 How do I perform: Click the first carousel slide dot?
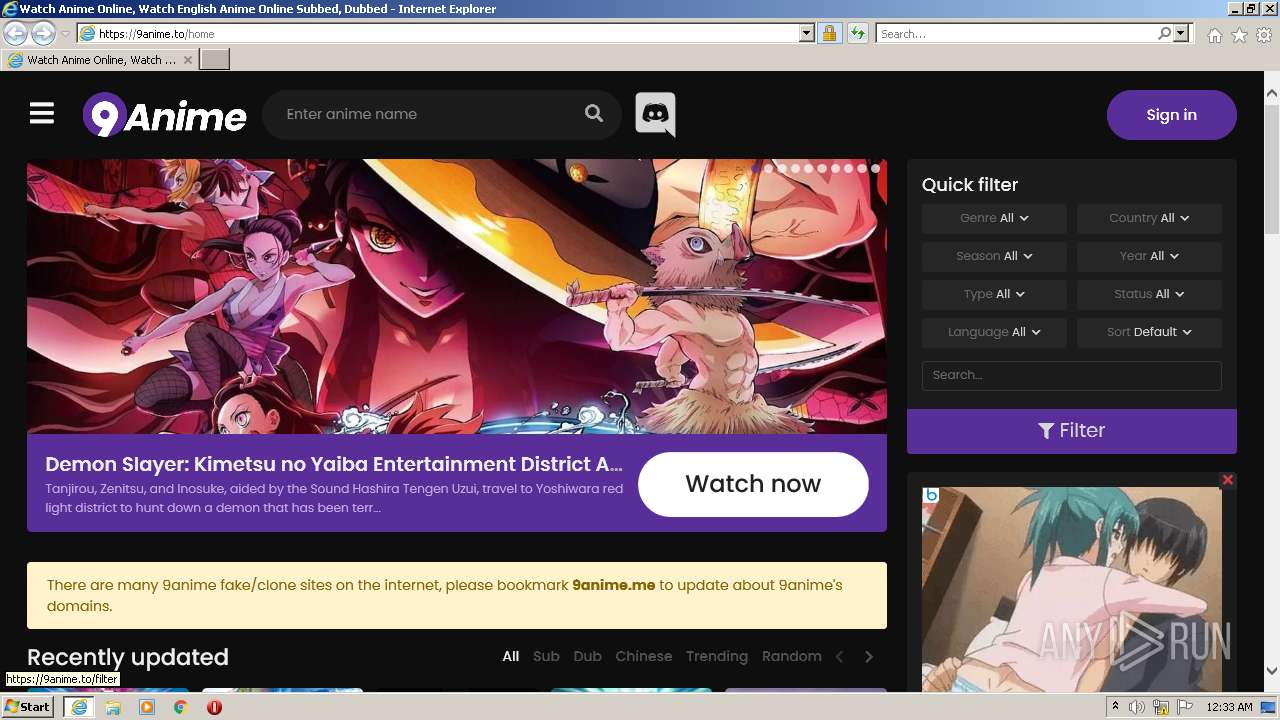pos(755,169)
